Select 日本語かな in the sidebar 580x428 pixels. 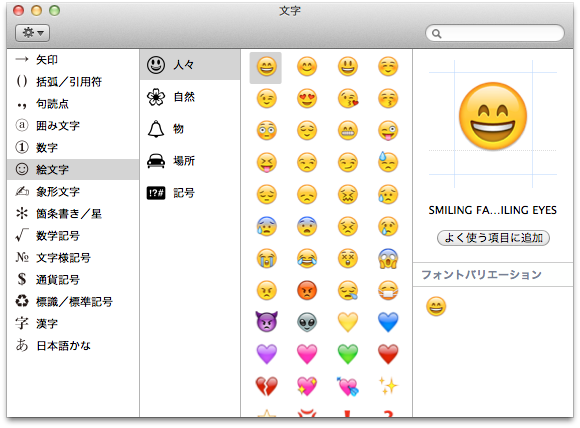pyautogui.click(x=73, y=346)
